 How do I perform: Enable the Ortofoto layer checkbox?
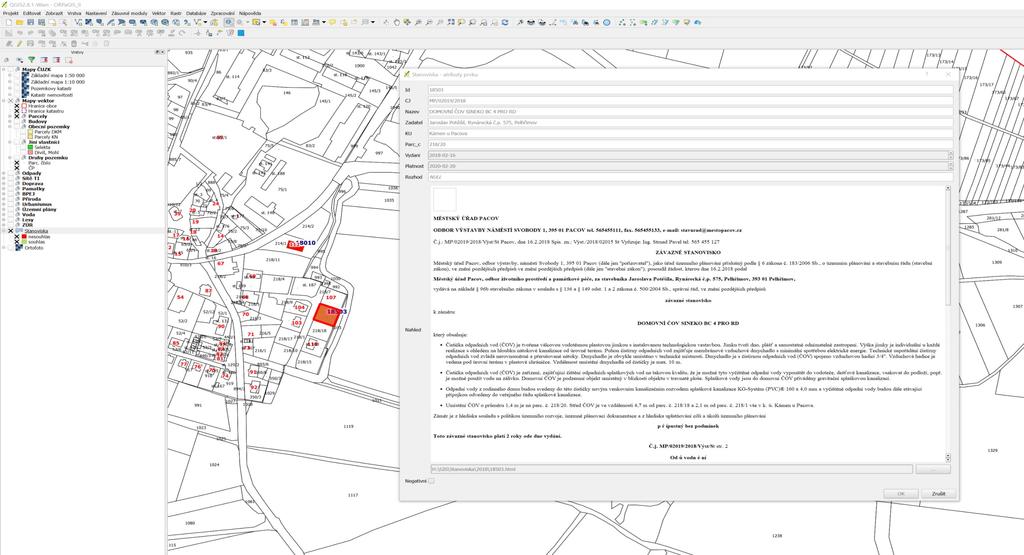(10, 248)
